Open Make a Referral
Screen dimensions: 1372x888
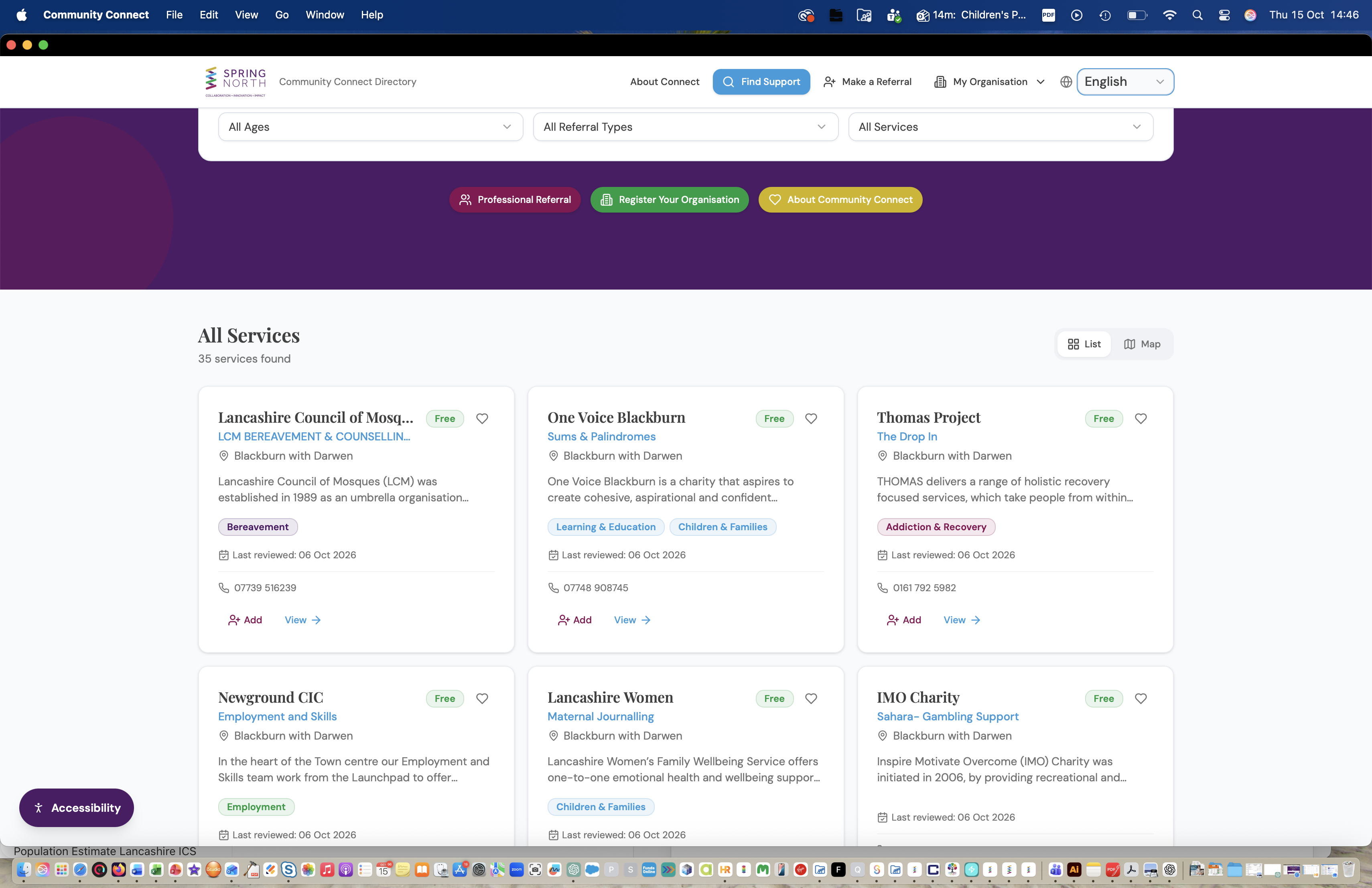868,82
